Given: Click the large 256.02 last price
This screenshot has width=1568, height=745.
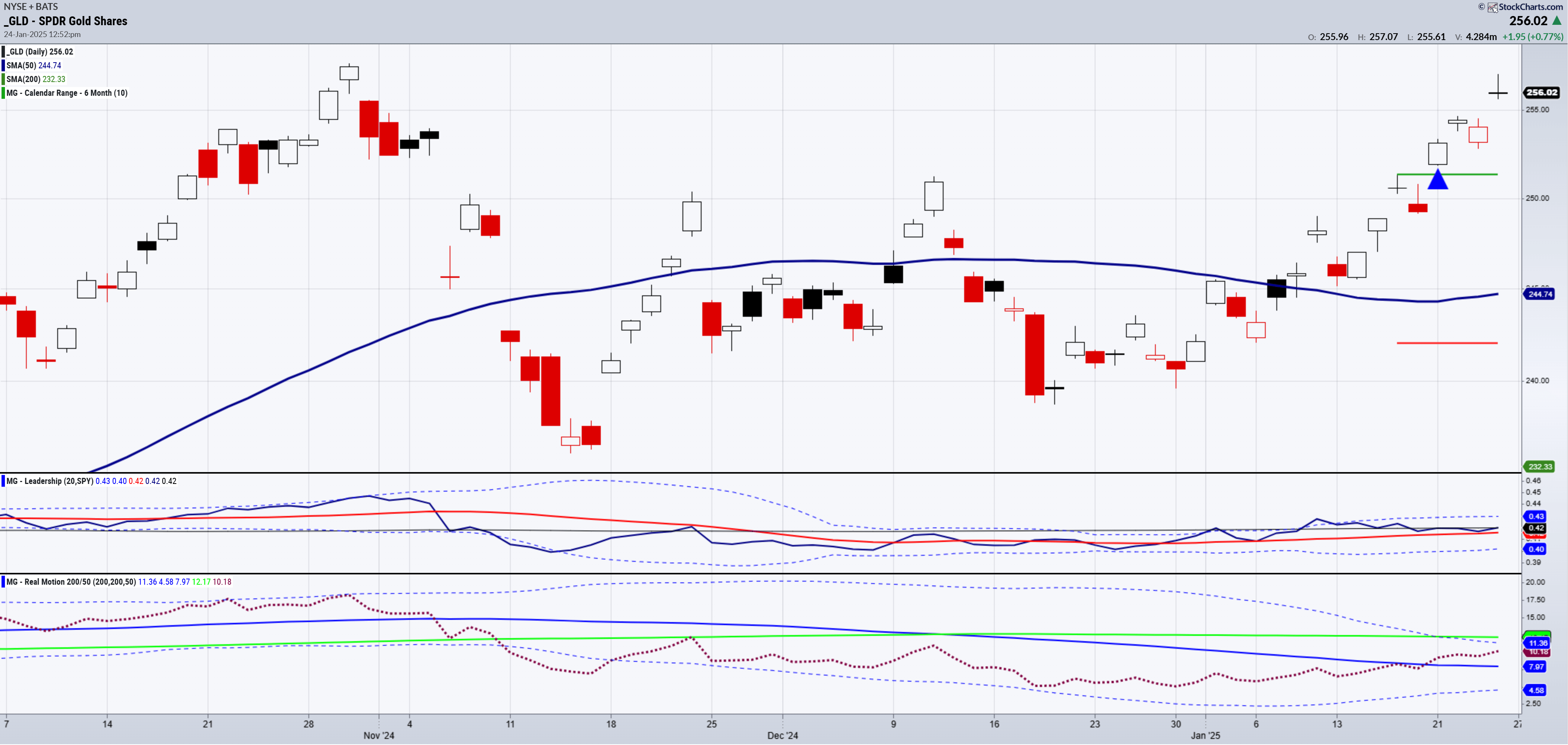Looking at the screenshot, I should (x=1528, y=20).
